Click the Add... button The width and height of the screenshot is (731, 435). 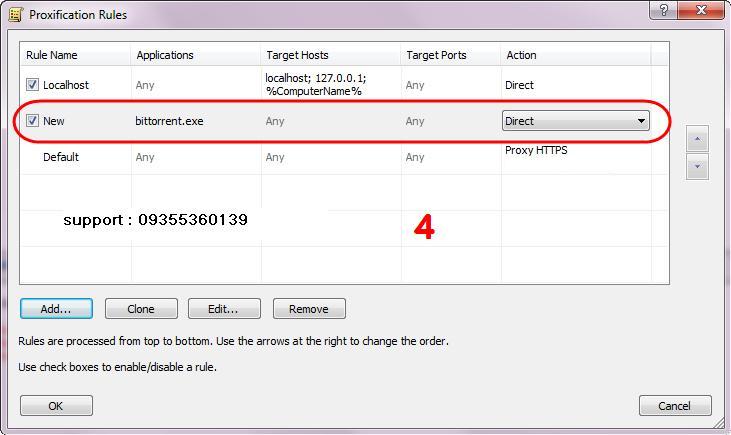(56, 309)
